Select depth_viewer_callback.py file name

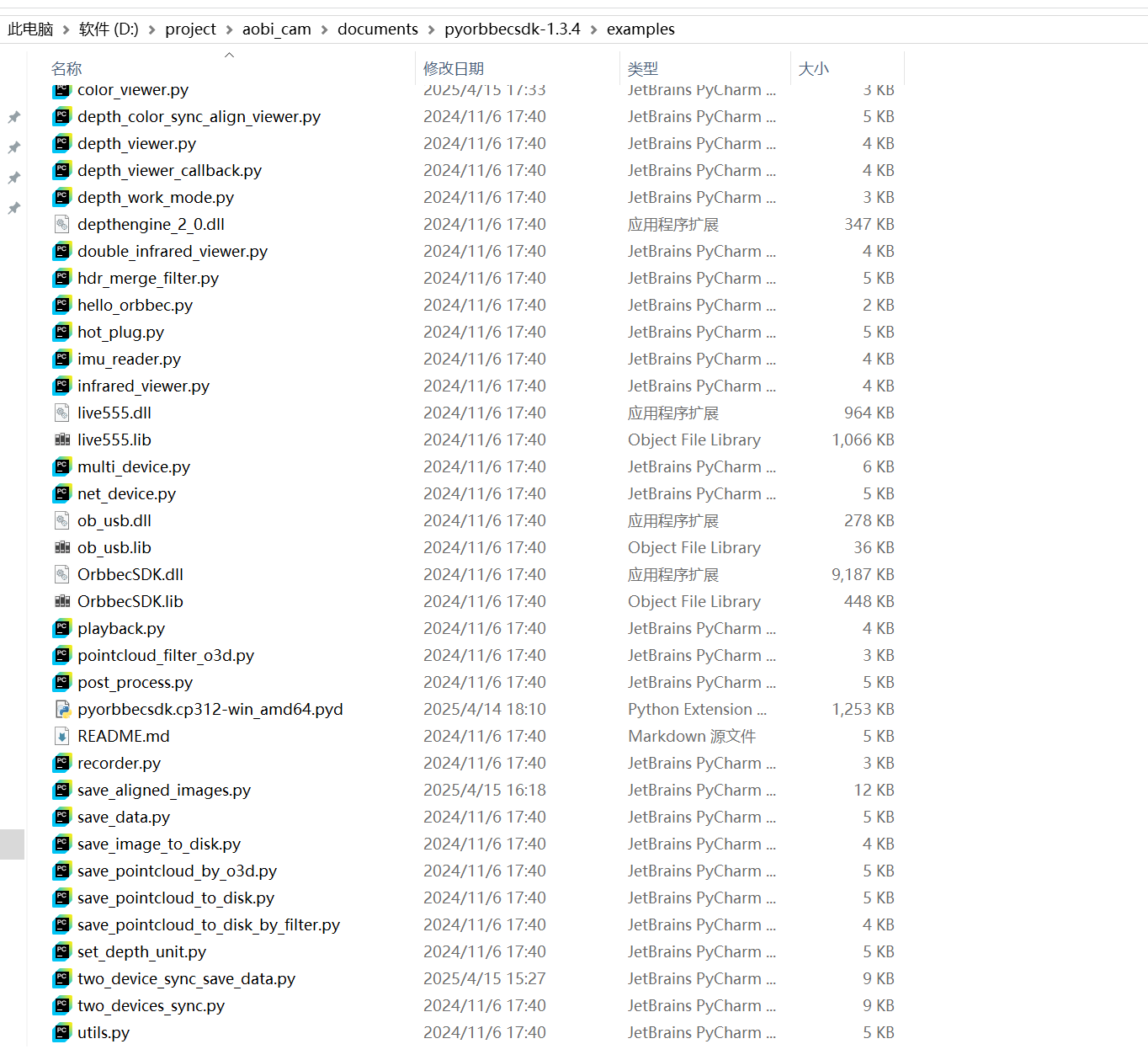[169, 170]
